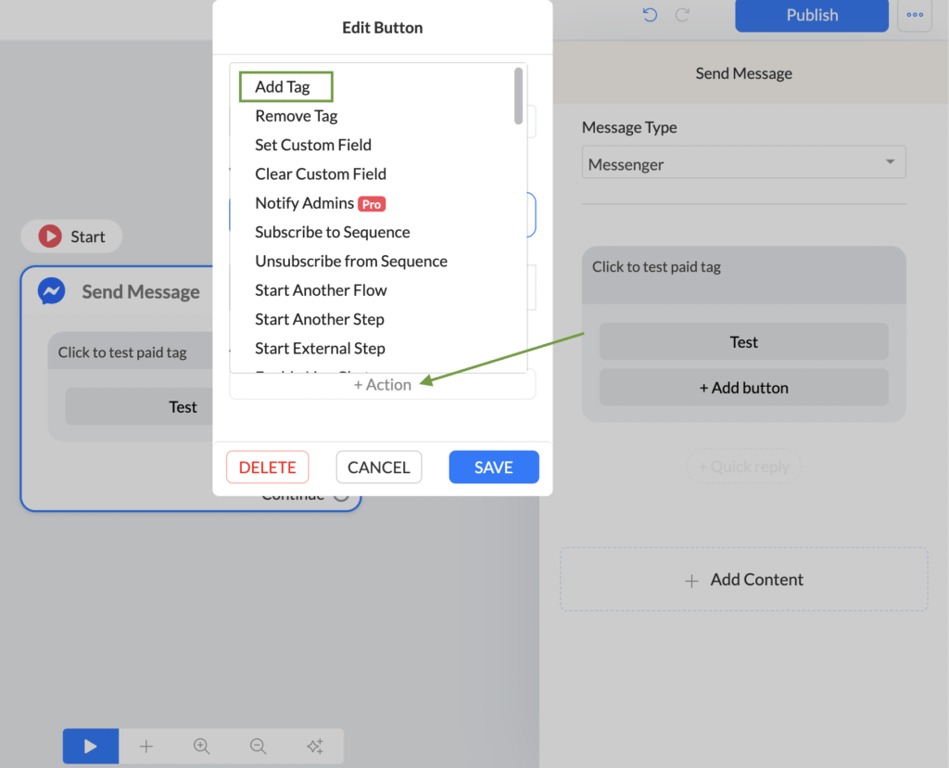The height and width of the screenshot is (768, 949).
Task: Click the action list scrollbar
Action: tap(519, 96)
